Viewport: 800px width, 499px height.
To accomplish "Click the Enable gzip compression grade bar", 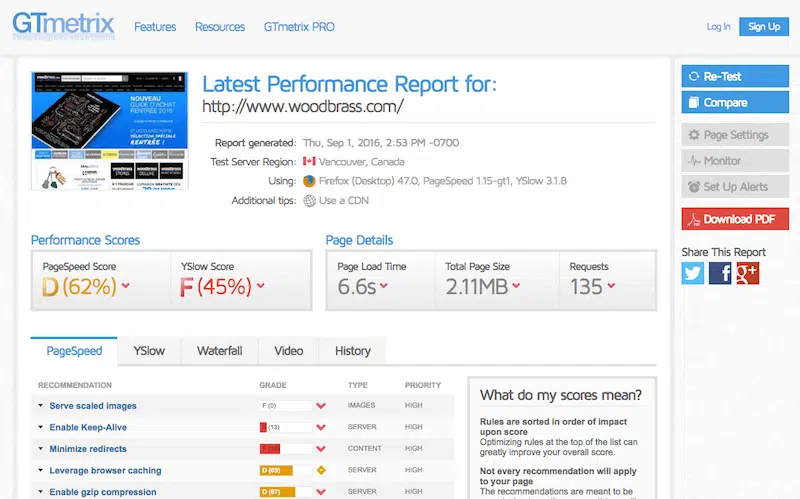I will coord(285,492).
